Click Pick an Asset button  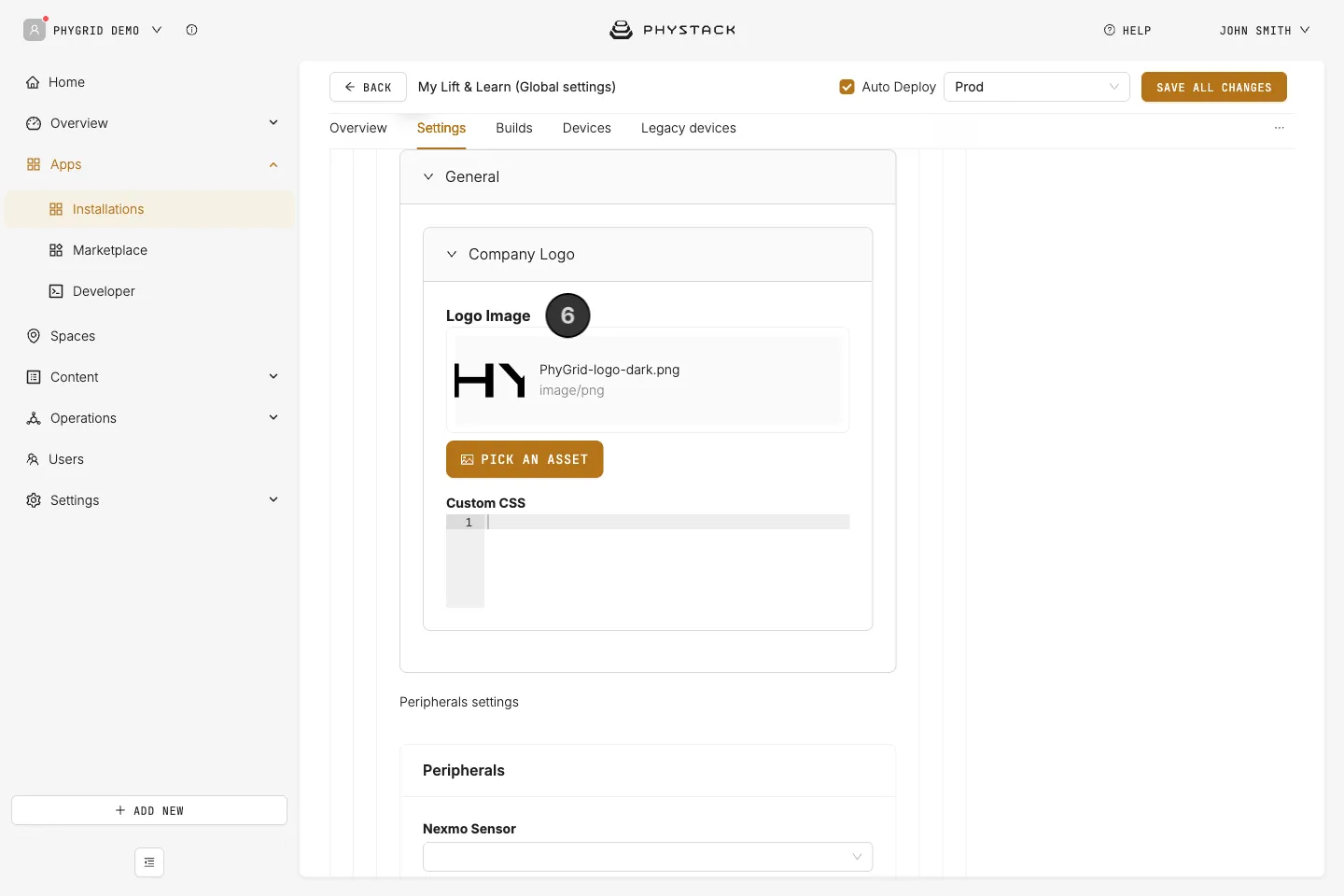(525, 459)
